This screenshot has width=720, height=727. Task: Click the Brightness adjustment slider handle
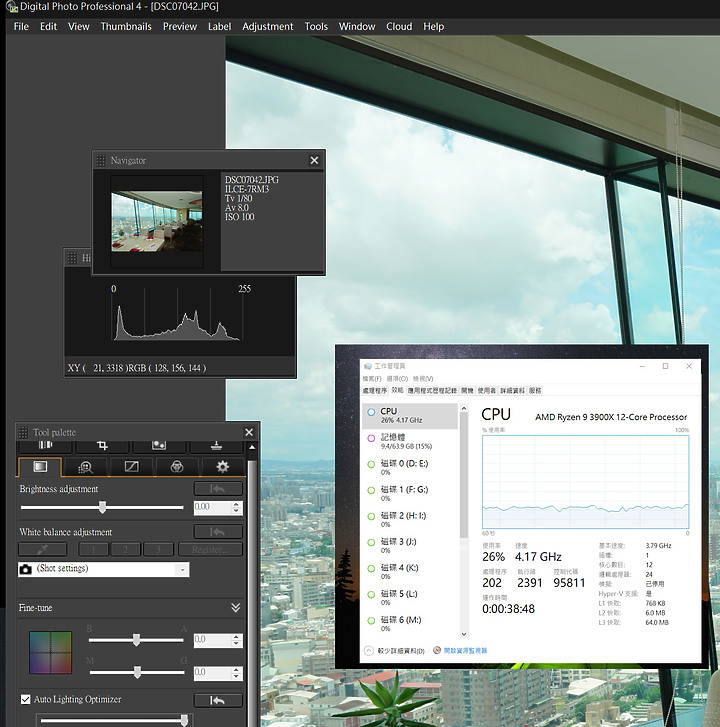(x=102, y=507)
